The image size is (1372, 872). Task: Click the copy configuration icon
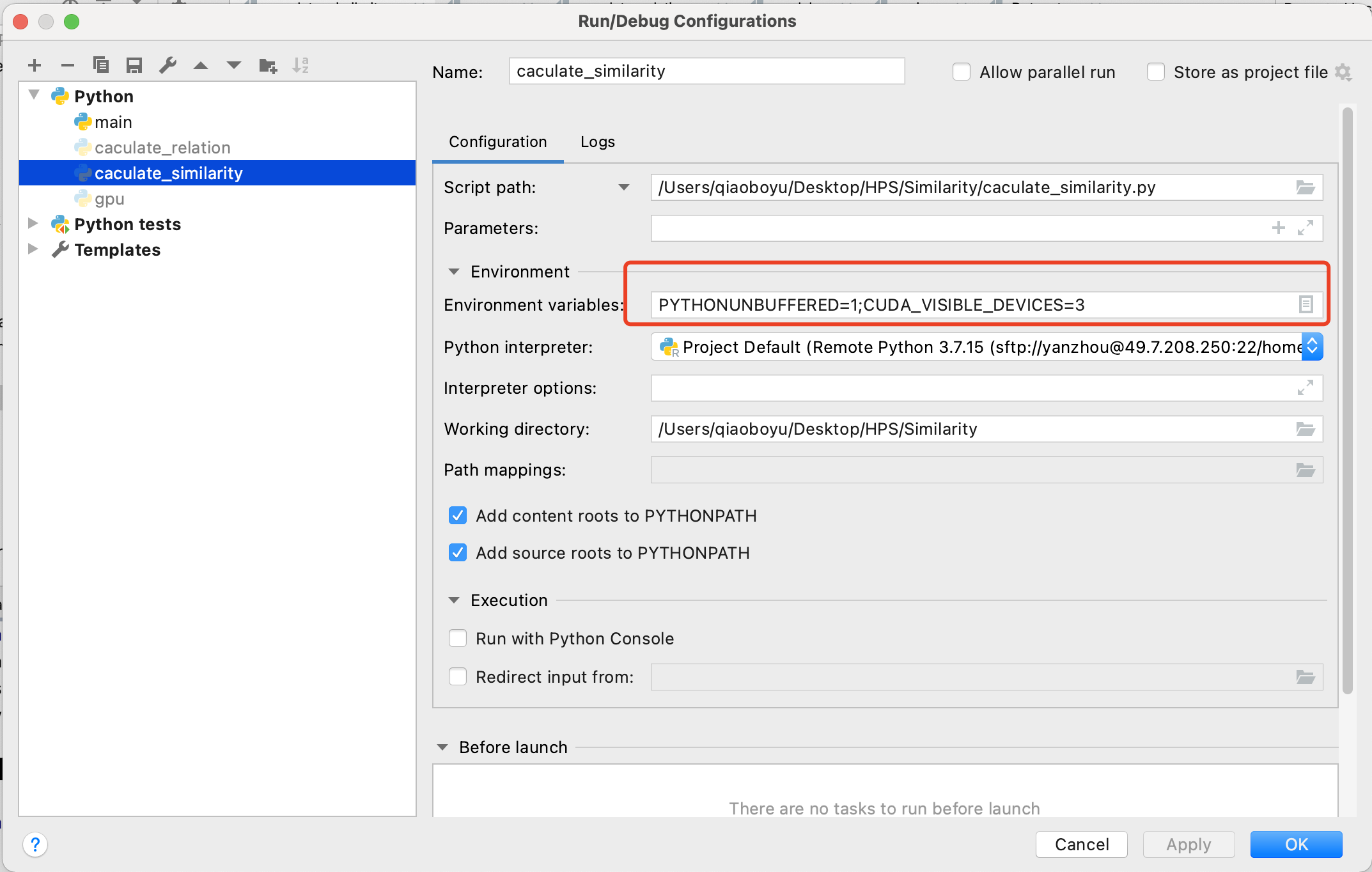(x=101, y=65)
